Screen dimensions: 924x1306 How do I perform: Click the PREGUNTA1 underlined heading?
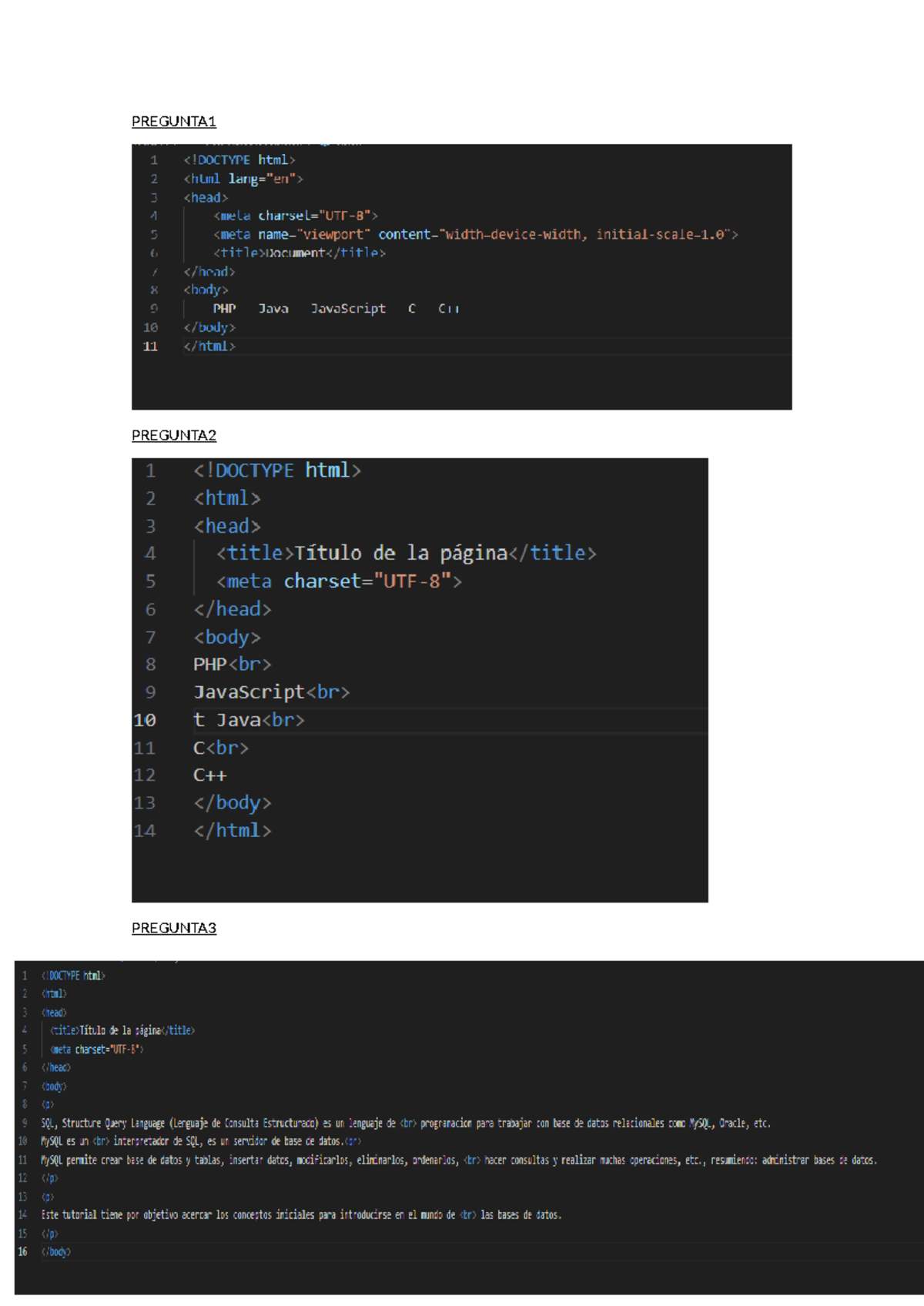173,122
